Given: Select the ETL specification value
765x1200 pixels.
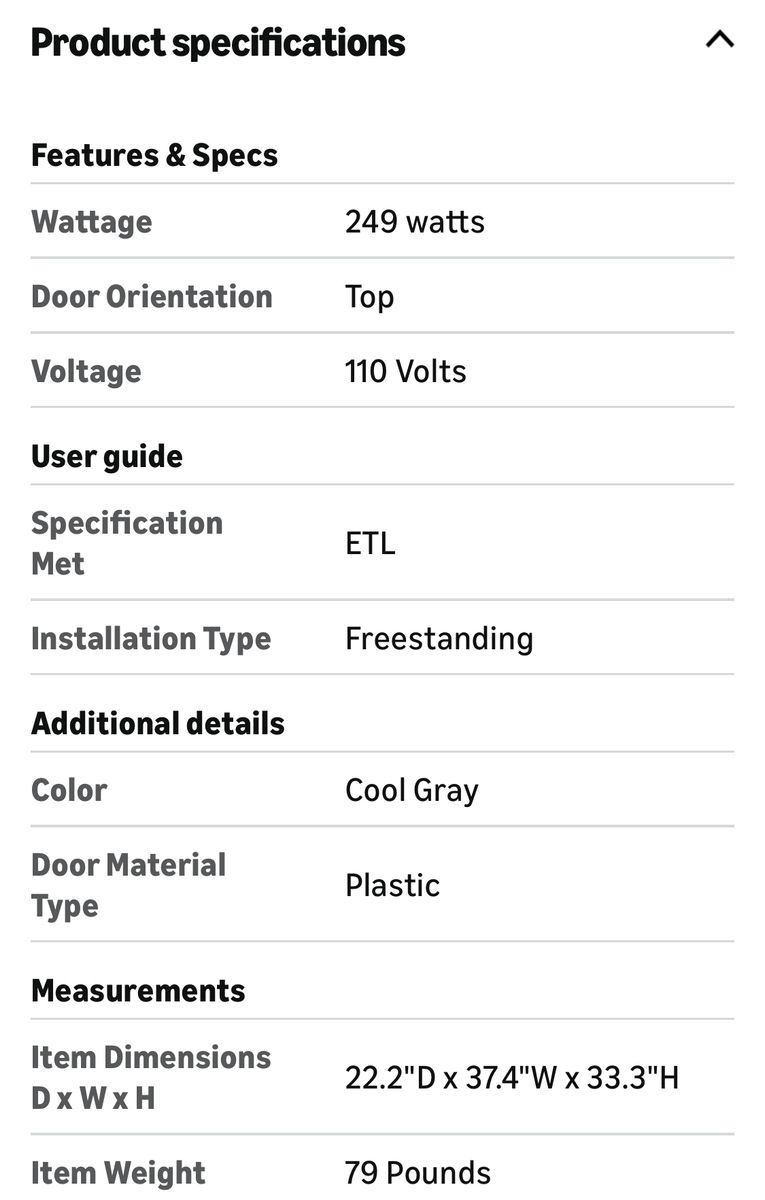Looking at the screenshot, I should pyautogui.click(x=370, y=543).
